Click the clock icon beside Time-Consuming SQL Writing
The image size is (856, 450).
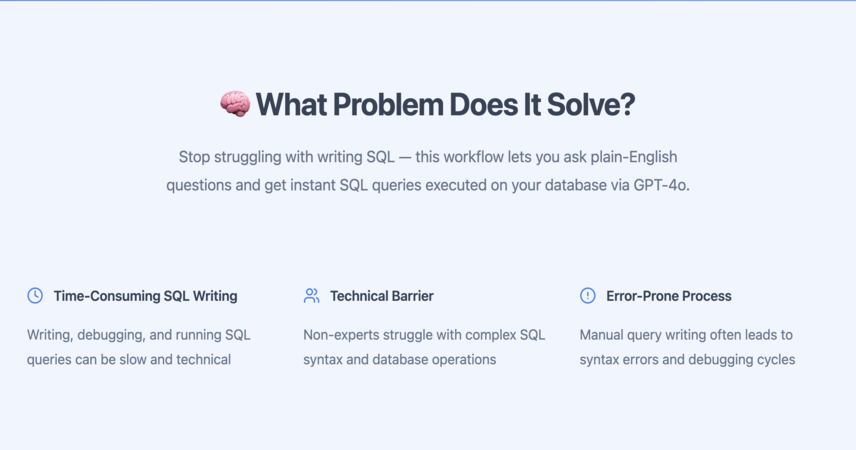point(35,295)
